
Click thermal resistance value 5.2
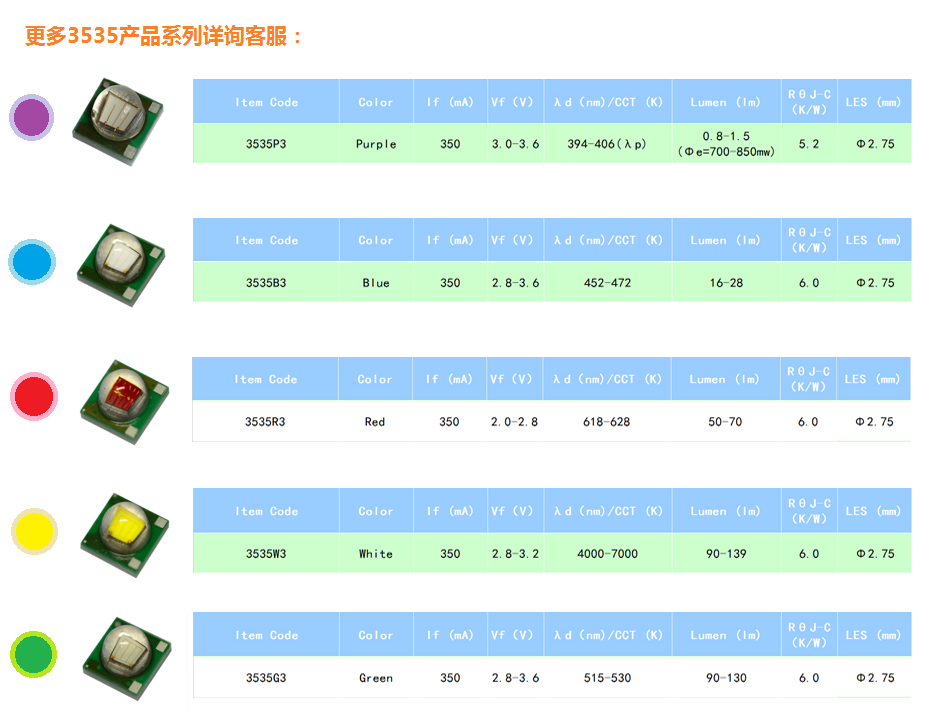tap(809, 144)
